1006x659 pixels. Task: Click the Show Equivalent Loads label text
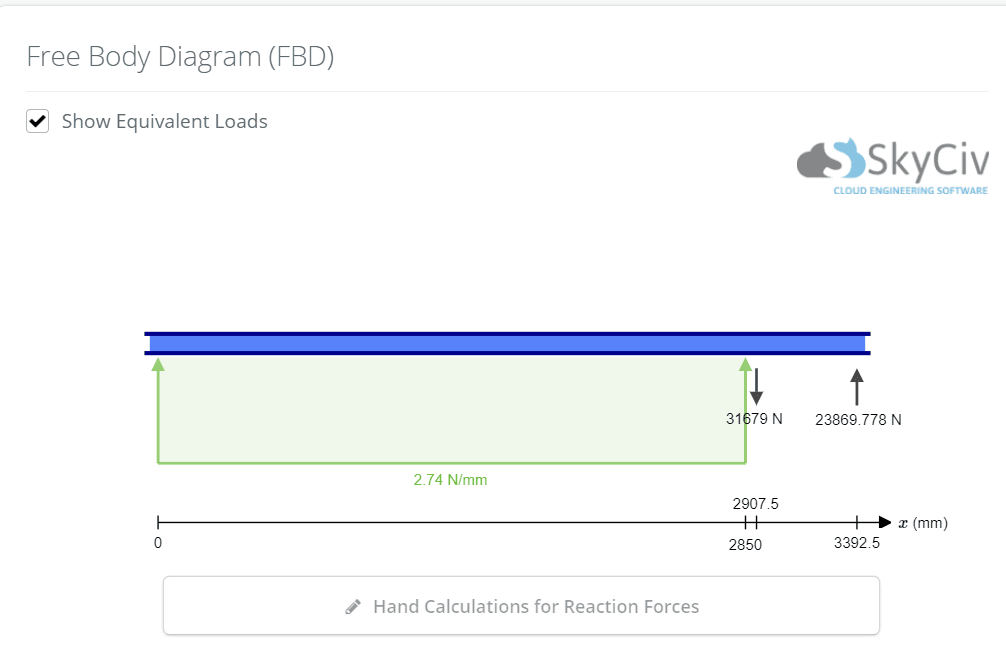pyautogui.click(x=165, y=122)
